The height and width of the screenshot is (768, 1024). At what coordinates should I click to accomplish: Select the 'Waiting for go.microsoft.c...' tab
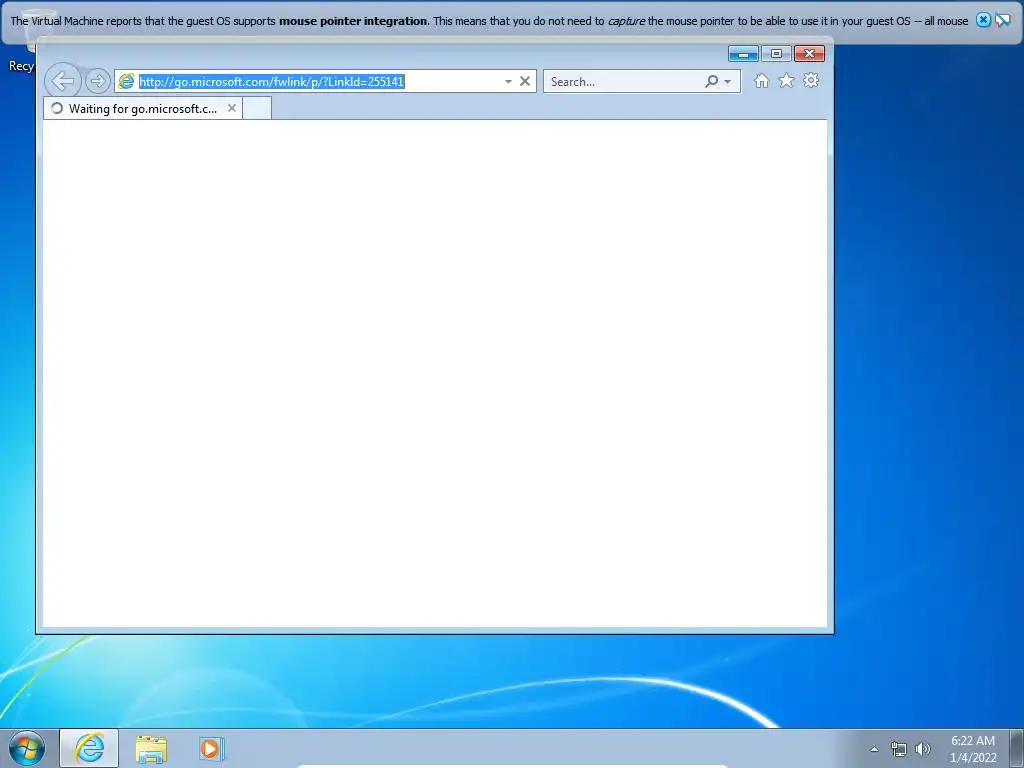pyautogui.click(x=142, y=108)
